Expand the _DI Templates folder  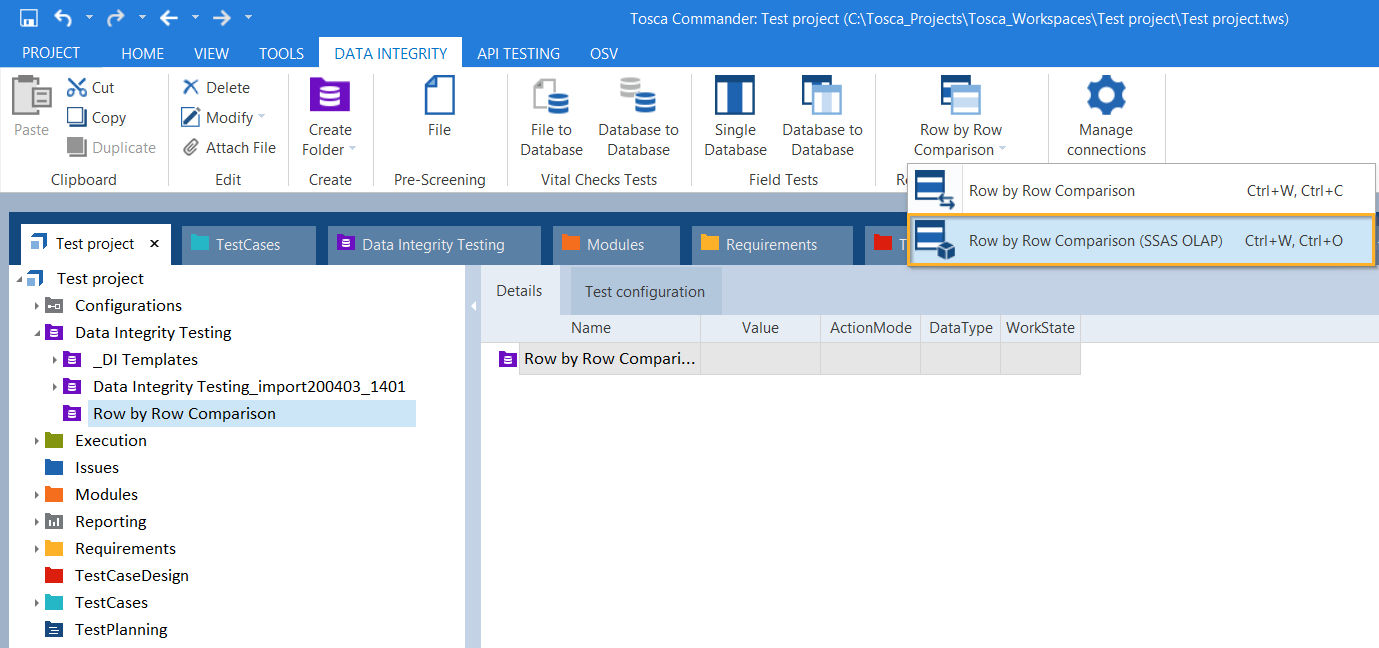click(55, 360)
